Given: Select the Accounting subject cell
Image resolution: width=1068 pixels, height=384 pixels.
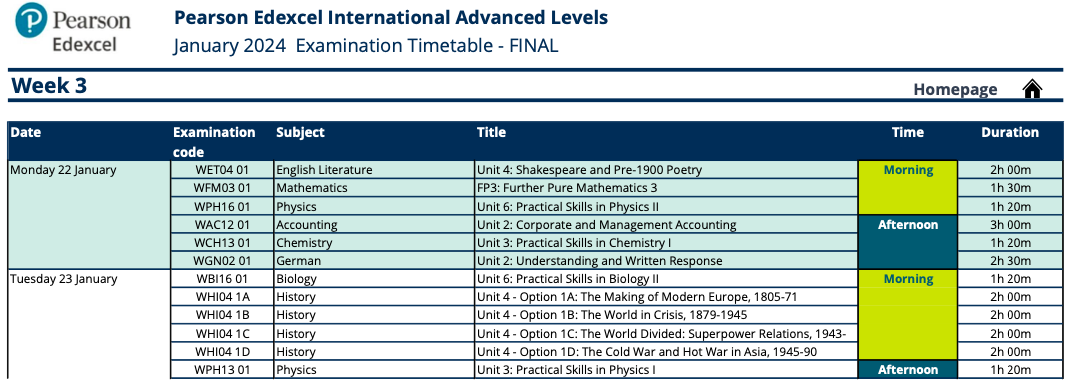Looking at the screenshot, I should pyautogui.click(x=374, y=225).
